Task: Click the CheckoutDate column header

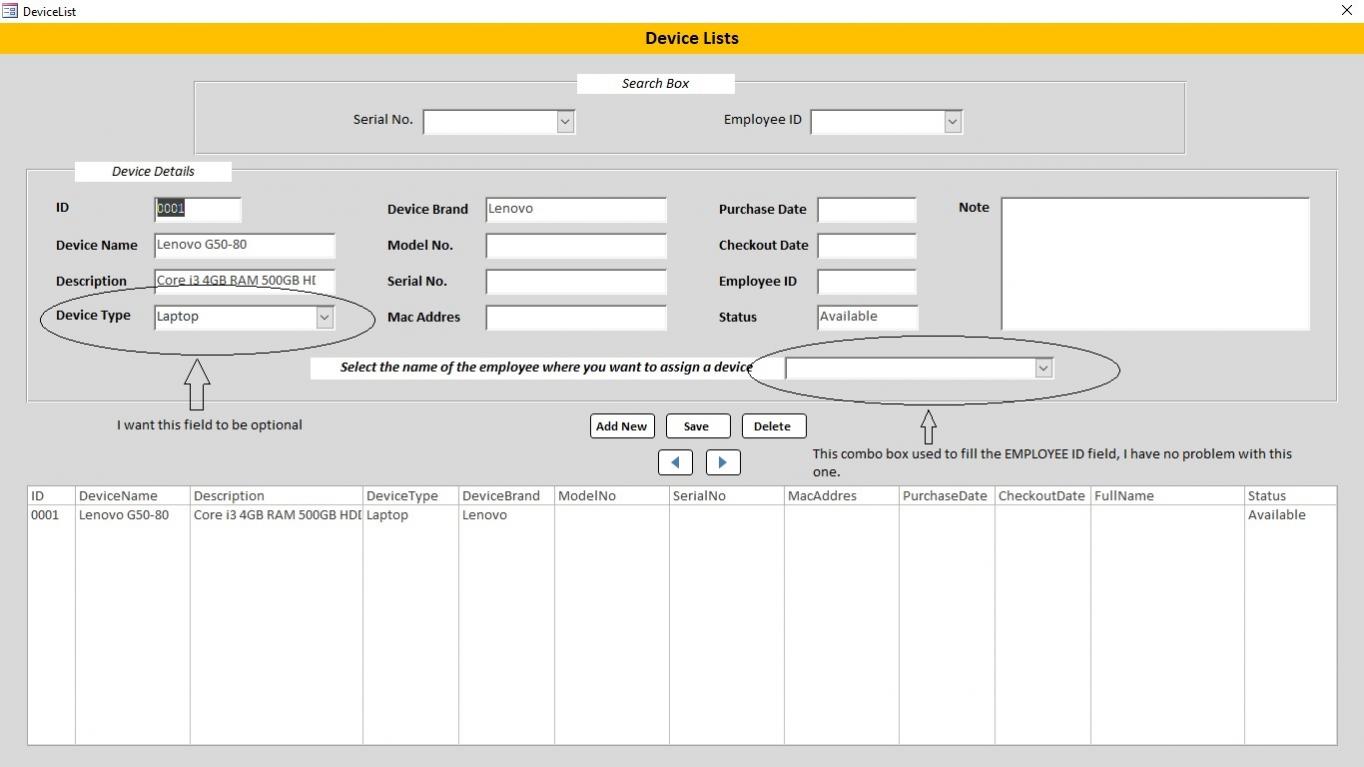Action: (1042, 496)
